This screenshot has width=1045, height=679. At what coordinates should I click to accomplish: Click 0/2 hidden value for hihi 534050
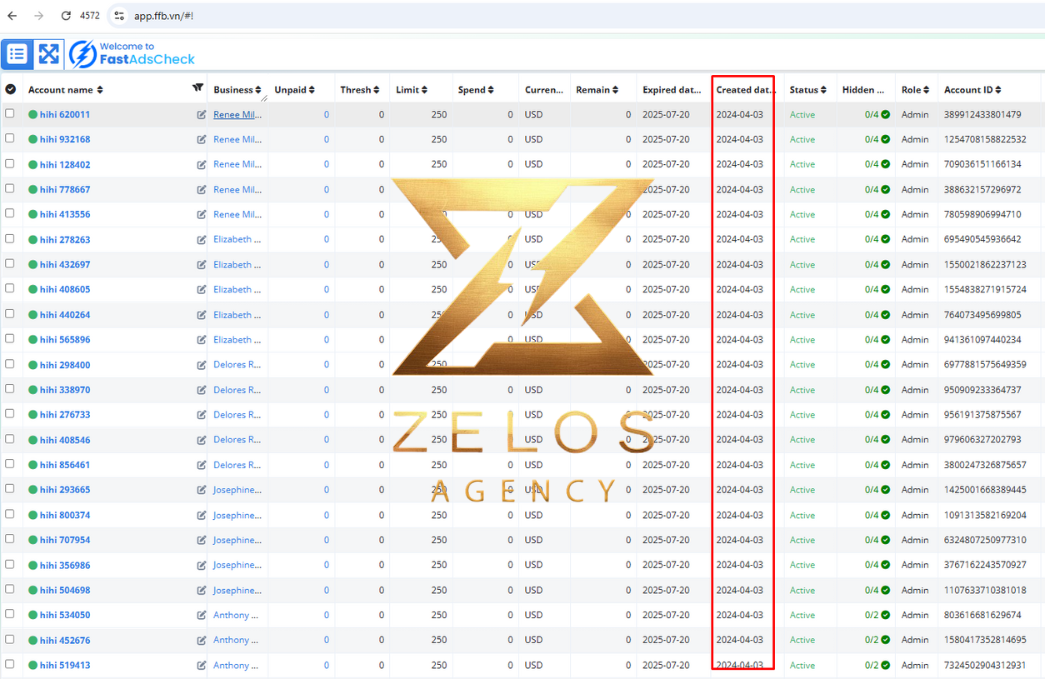[872, 615]
